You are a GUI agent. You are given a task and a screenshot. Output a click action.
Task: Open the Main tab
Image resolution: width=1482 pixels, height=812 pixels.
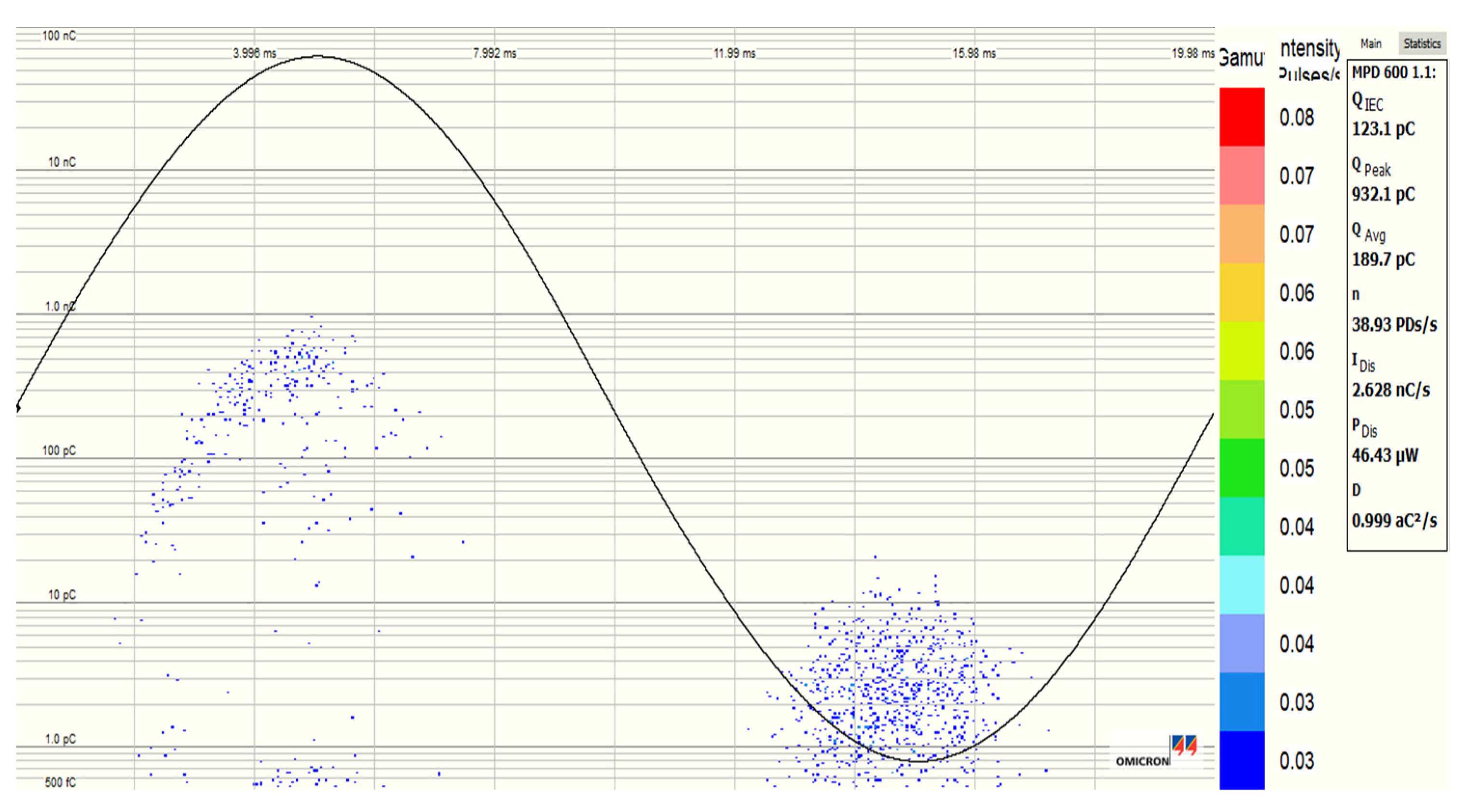click(1371, 44)
